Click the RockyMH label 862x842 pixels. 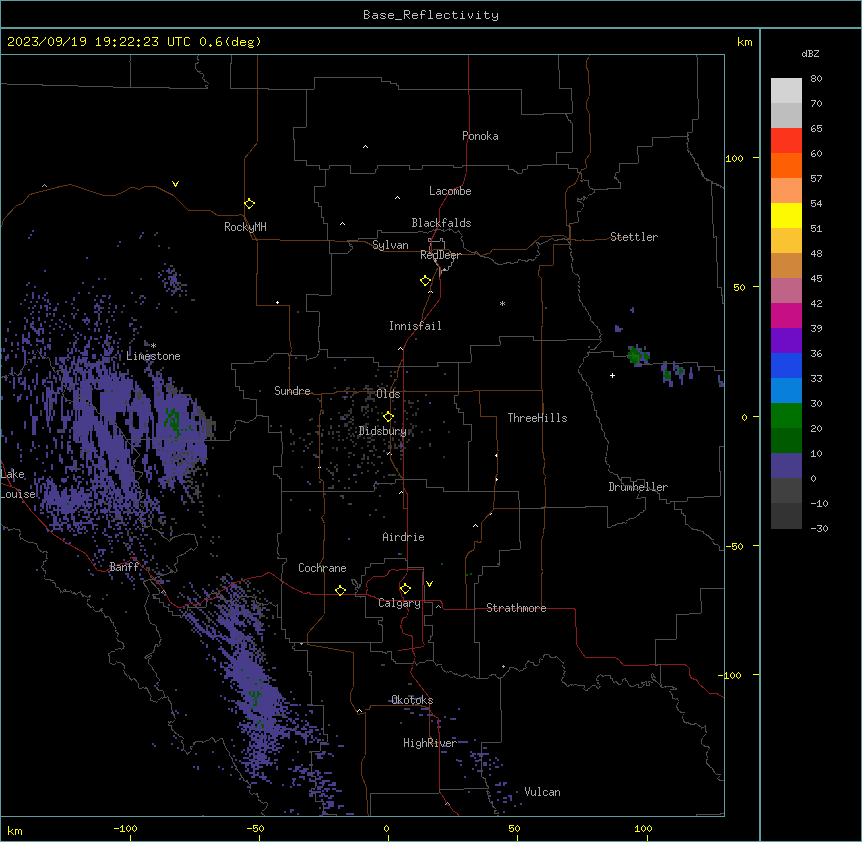245,227
